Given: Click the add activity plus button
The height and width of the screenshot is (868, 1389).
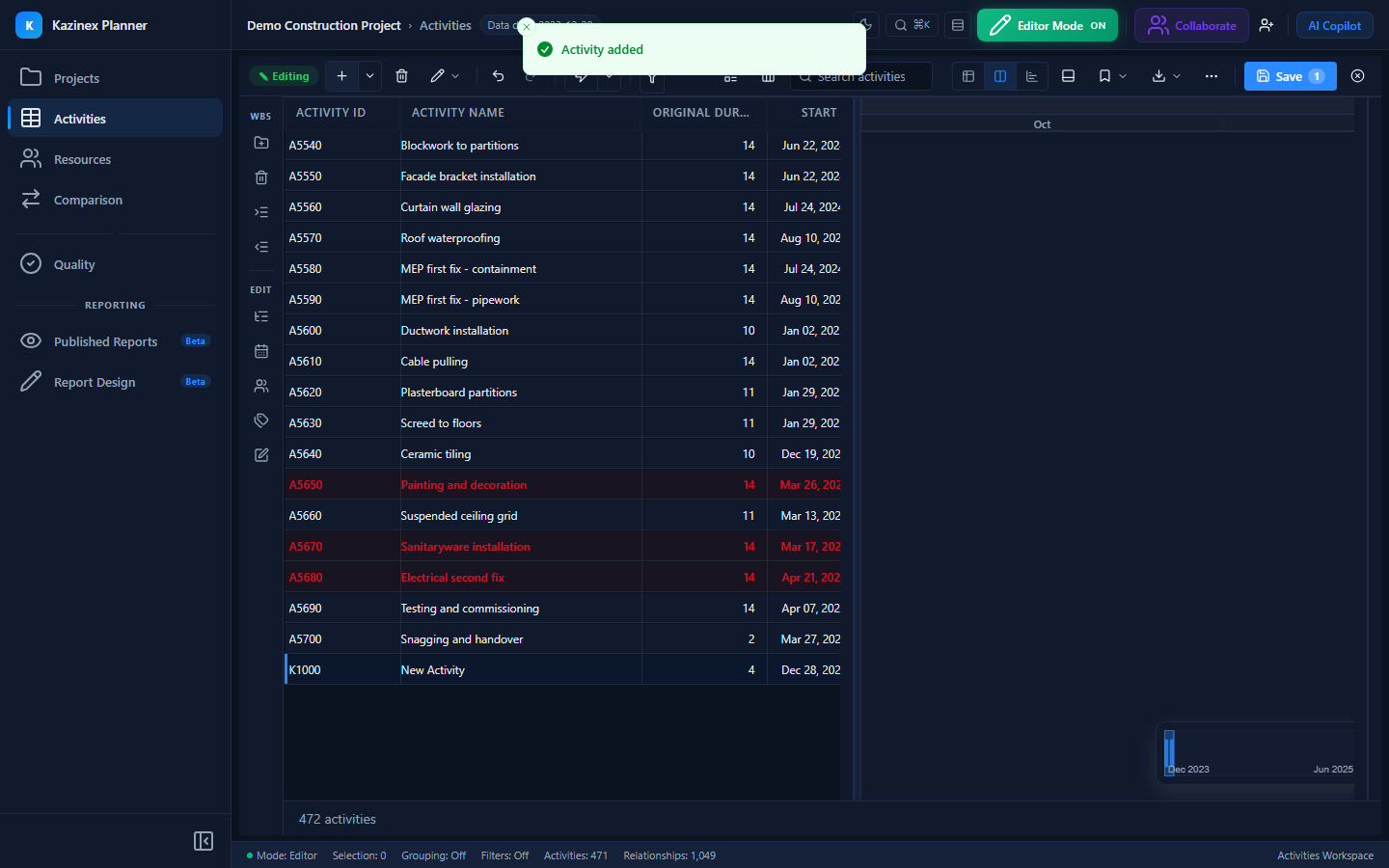Looking at the screenshot, I should pos(341,76).
